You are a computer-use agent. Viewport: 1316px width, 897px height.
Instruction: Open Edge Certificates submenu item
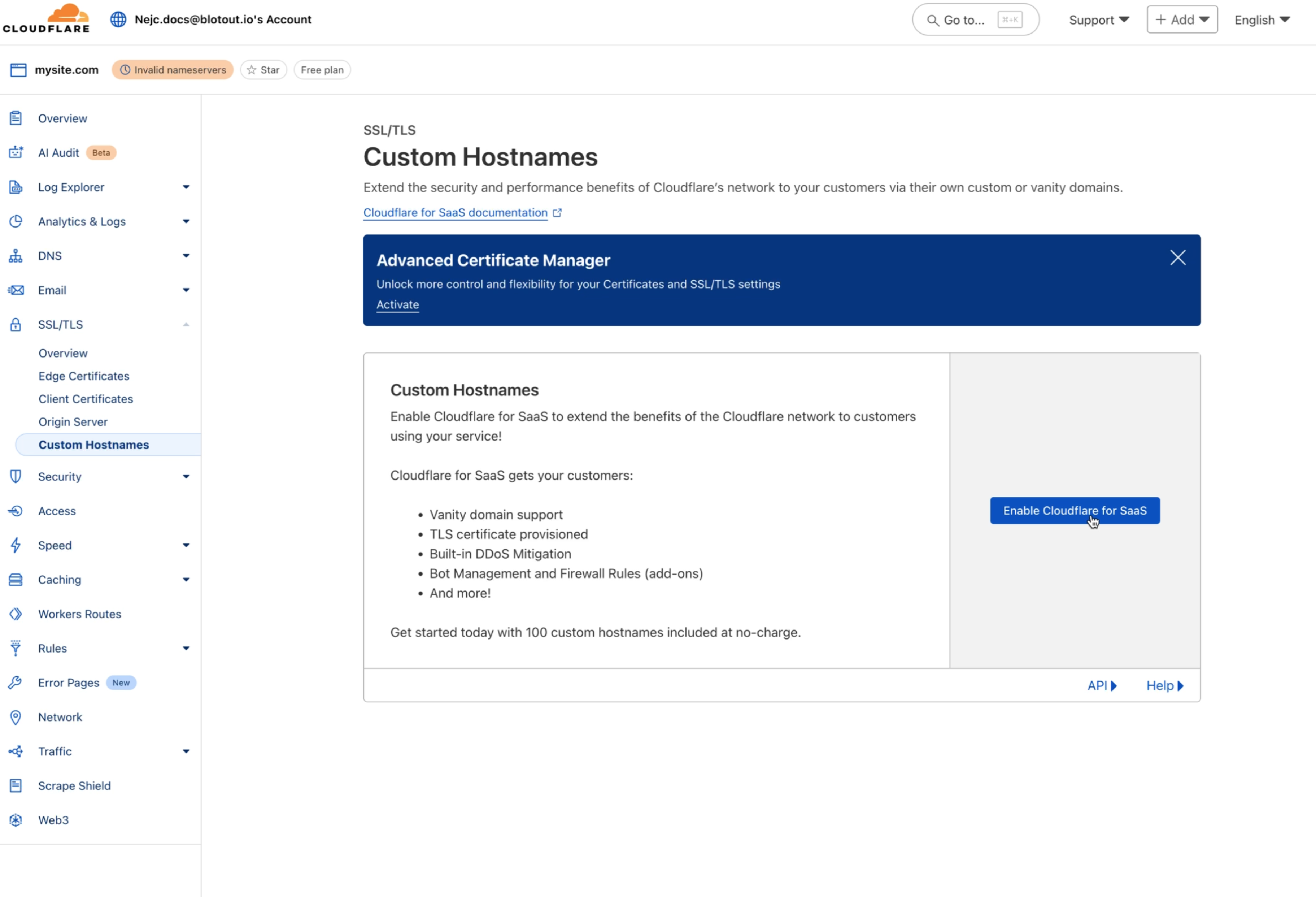[84, 376]
